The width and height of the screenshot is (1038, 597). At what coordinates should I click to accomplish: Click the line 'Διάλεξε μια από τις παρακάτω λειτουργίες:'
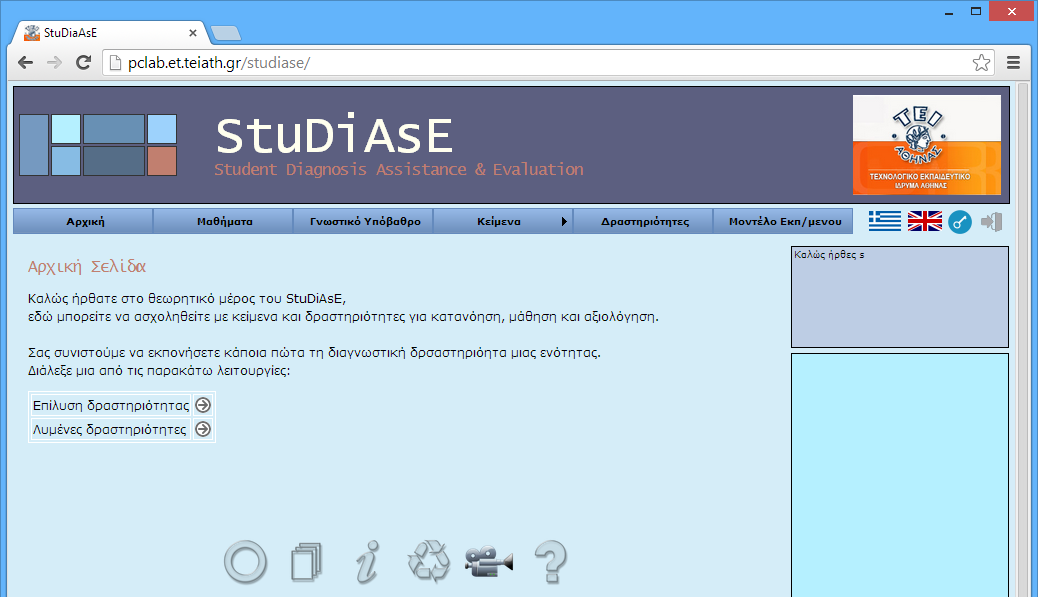click(x=159, y=371)
